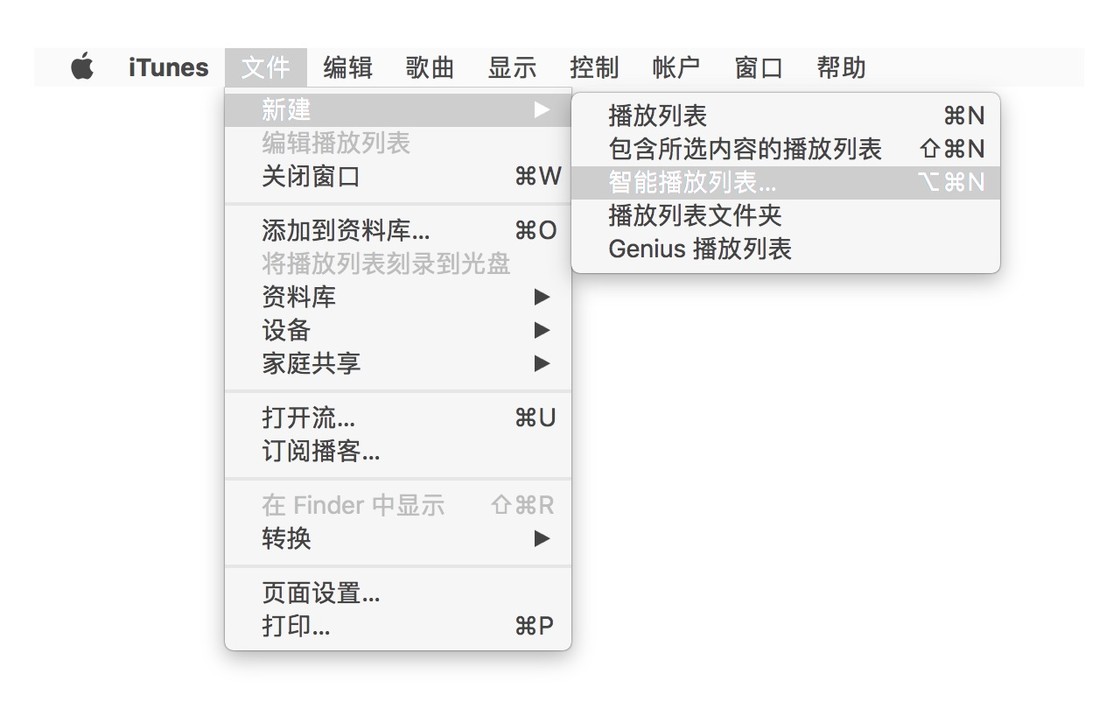
Task: Expand the 资料库 submenu arrow
Action: click(x=542, y=297)
